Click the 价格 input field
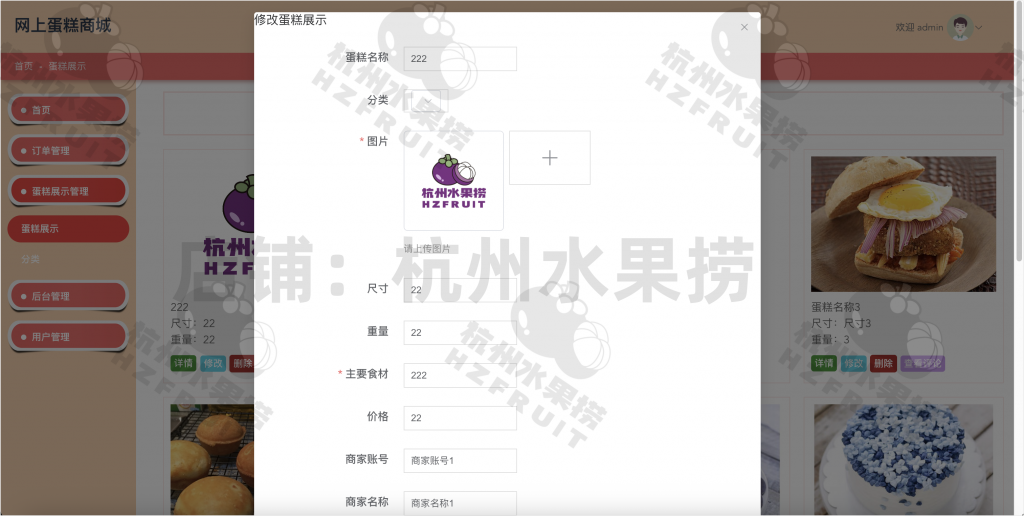 tap(460, 418)
